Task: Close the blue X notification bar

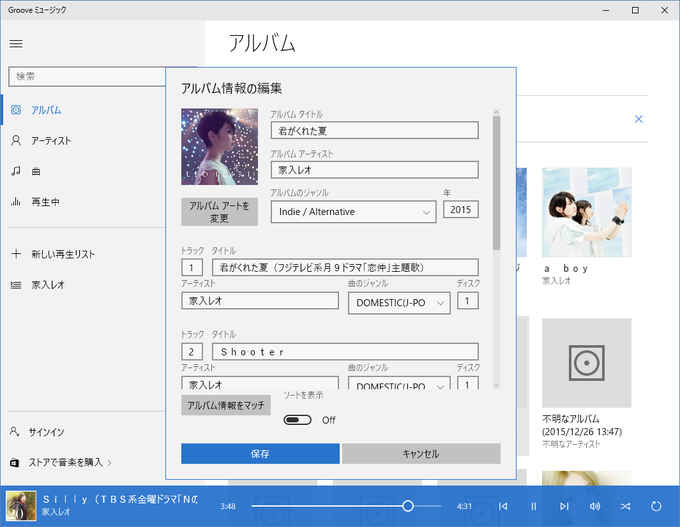Action: (x=639, y=119)
